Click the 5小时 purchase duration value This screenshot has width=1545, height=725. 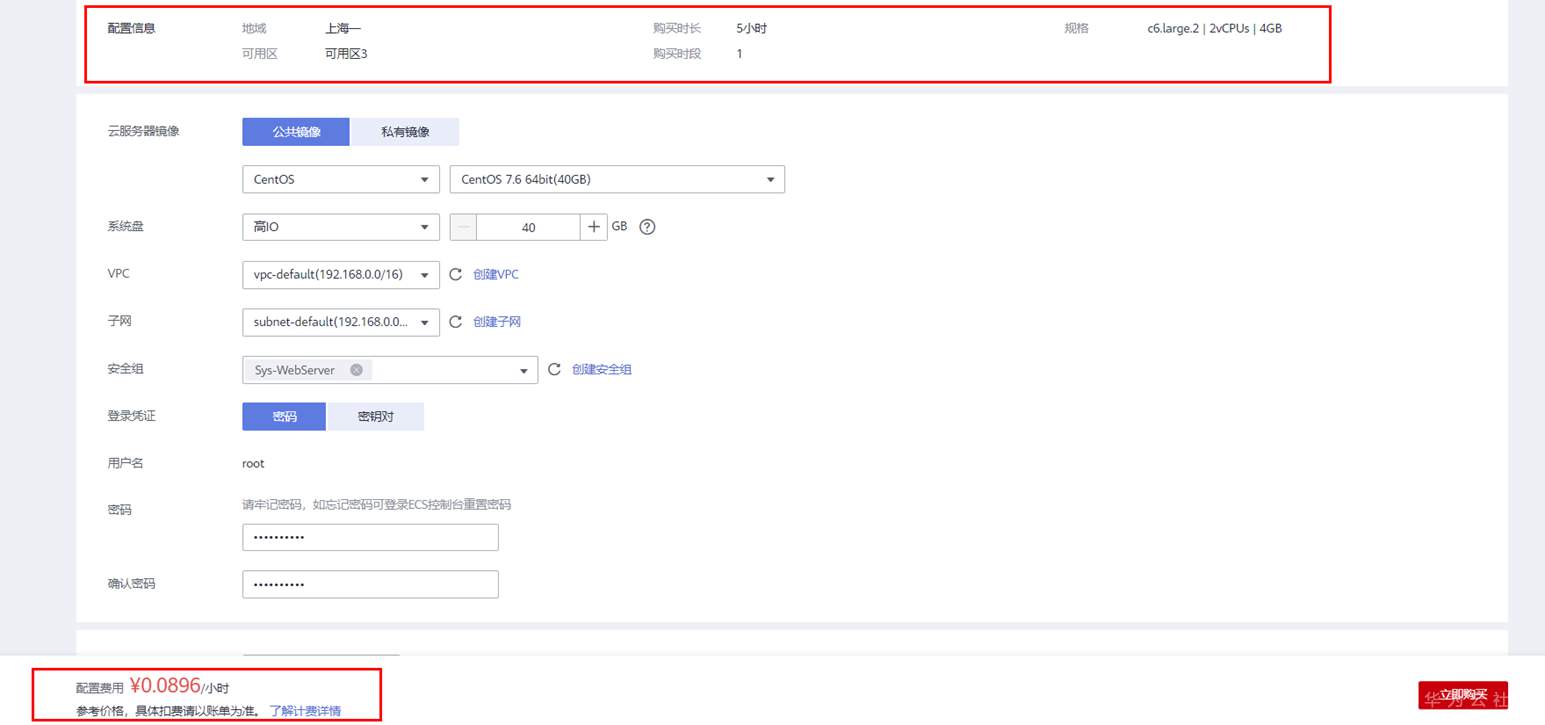click(x=751, y=28)
